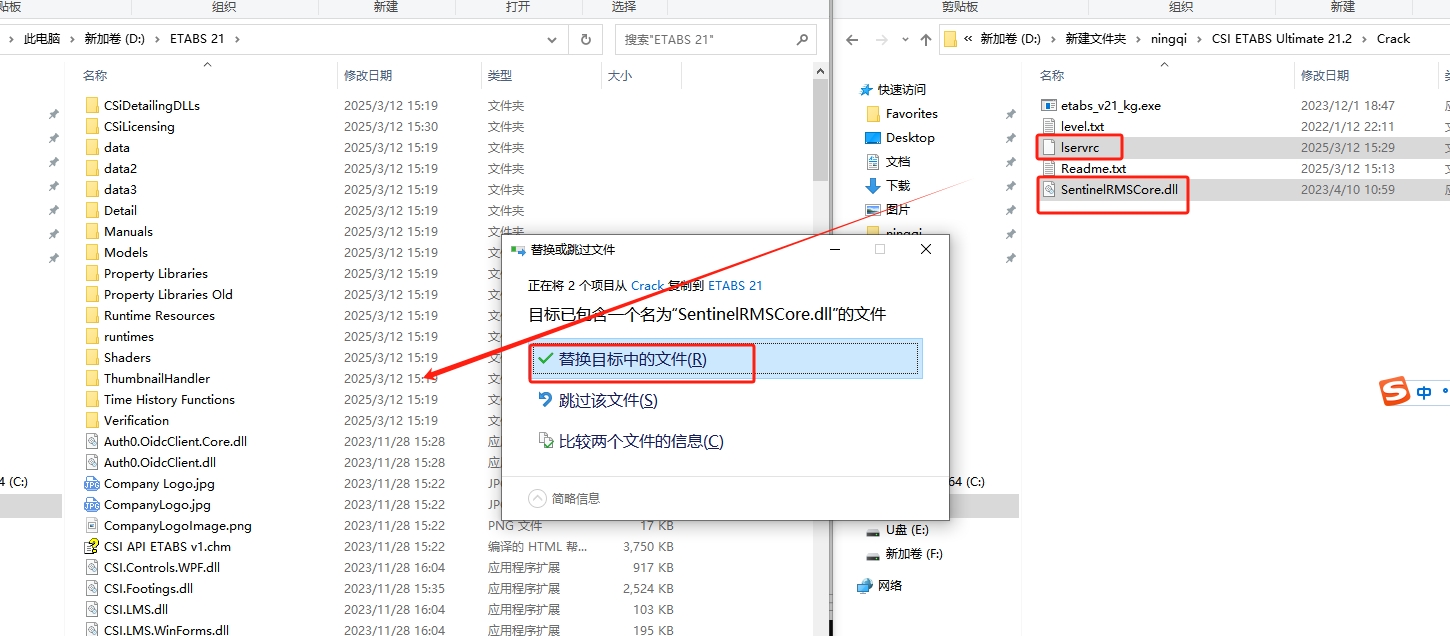The height and width of the screenshot is (636, 1450).
Task: Click 替换目标中的文件(R) option
Action: click(x=725, y=359)
